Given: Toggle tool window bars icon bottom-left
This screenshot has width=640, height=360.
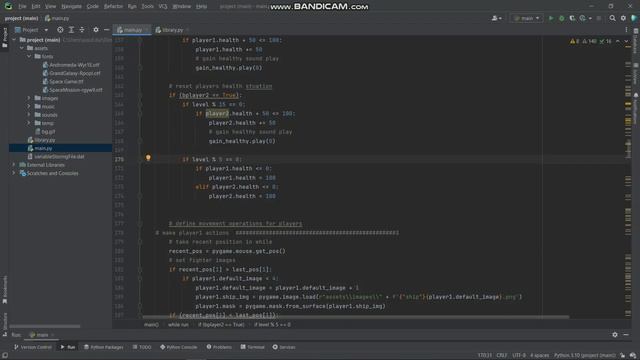Looking at the screenshot, I should [x=4, y=356].
